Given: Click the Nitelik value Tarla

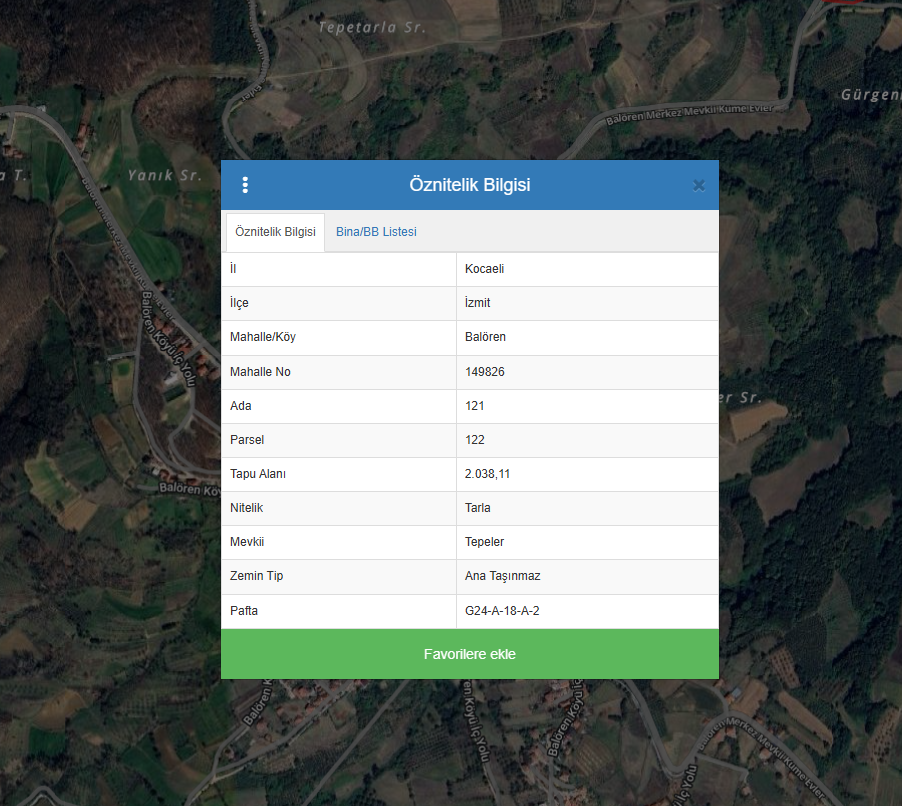Looking at the screenshot, I should pyautogui.click(x=478, y=508).
